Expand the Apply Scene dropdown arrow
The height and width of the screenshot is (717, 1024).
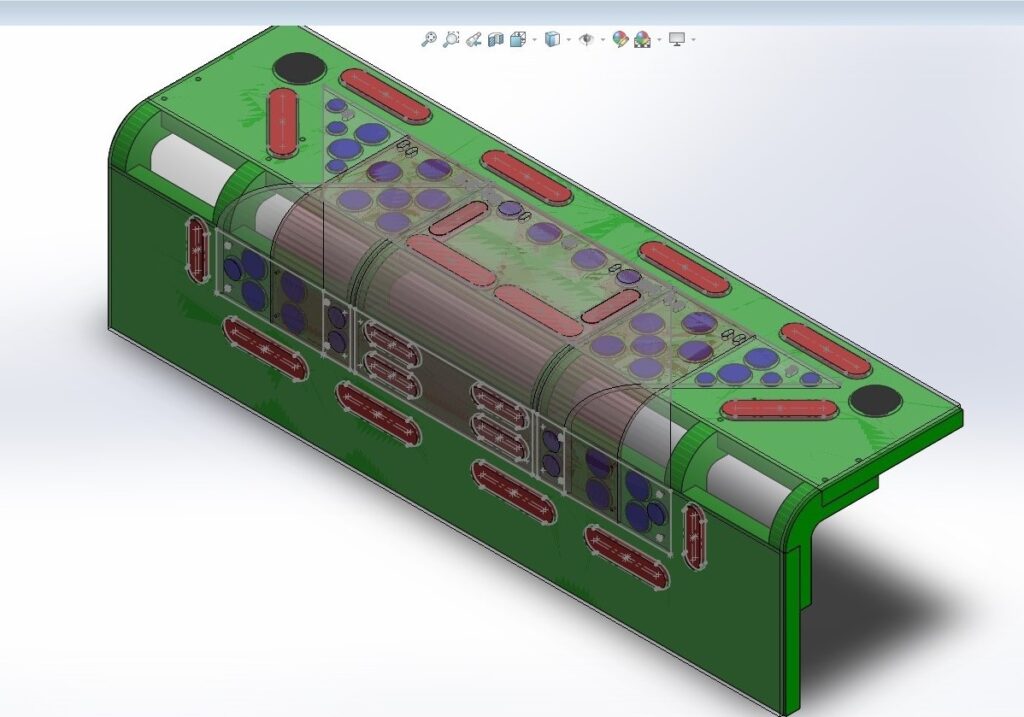tap(660, 40)
